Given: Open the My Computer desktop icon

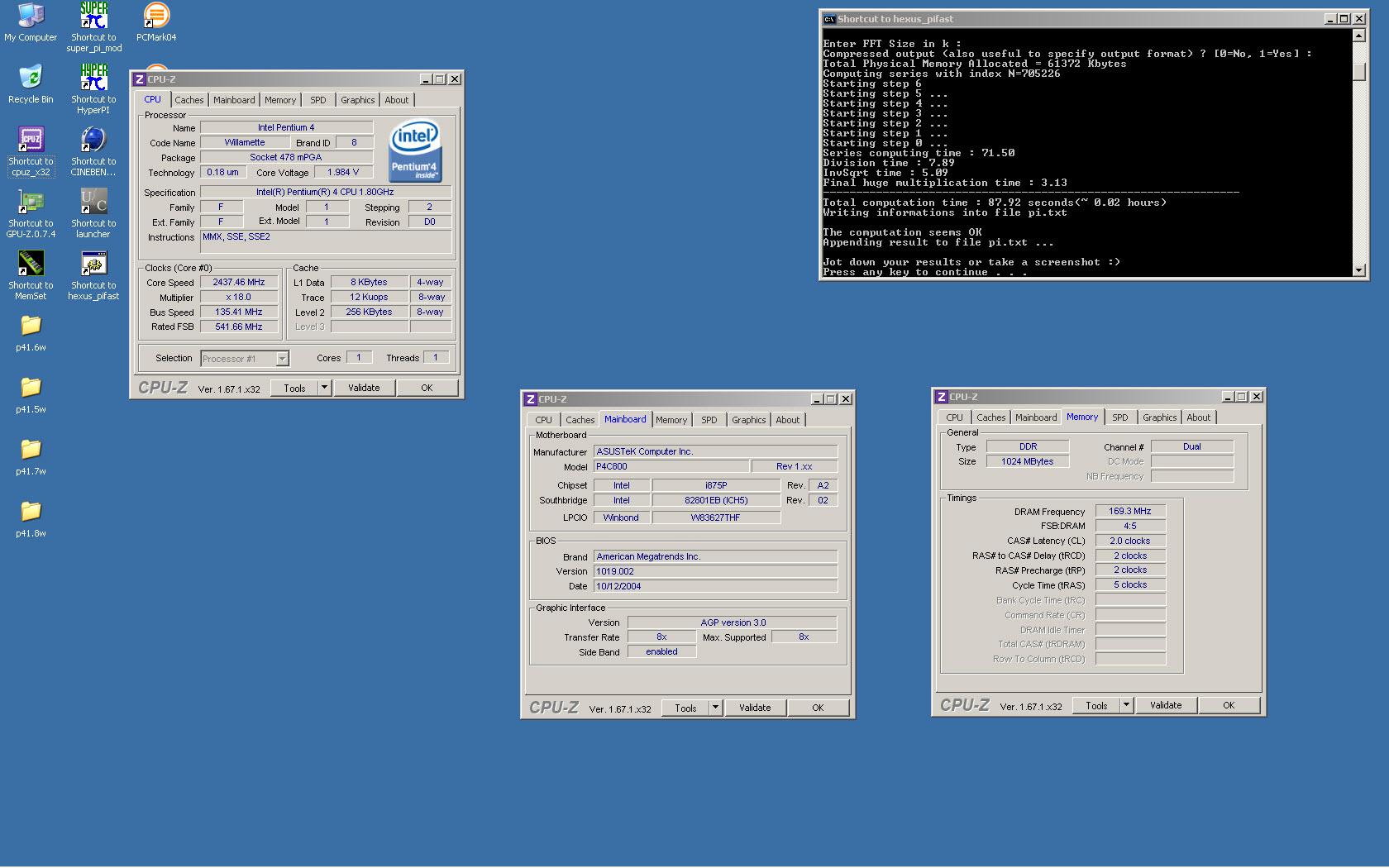Looking at the screenshot, I should (x=31, y=22).
